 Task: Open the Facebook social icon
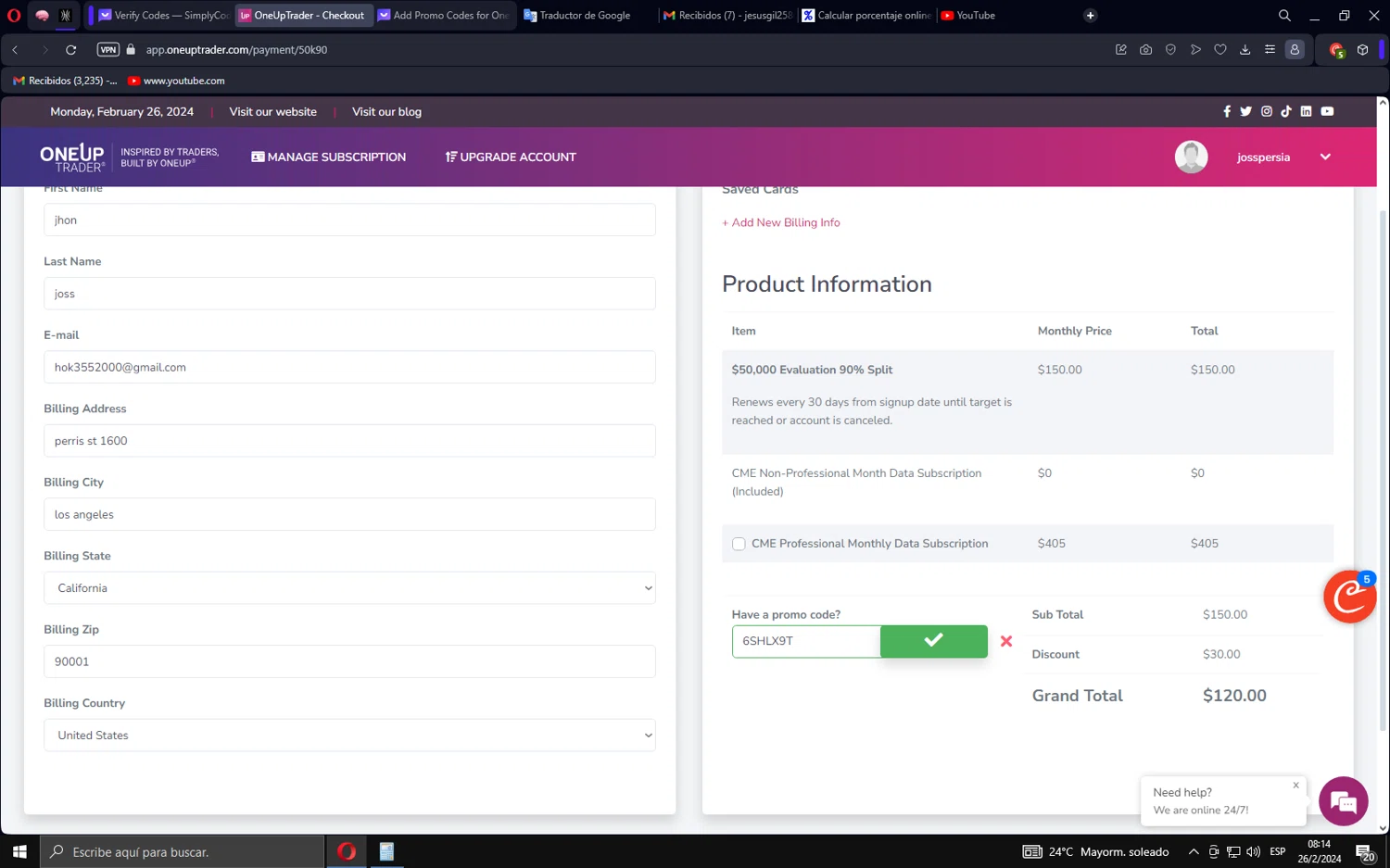pyautogui.click(x=1227, y=111)
